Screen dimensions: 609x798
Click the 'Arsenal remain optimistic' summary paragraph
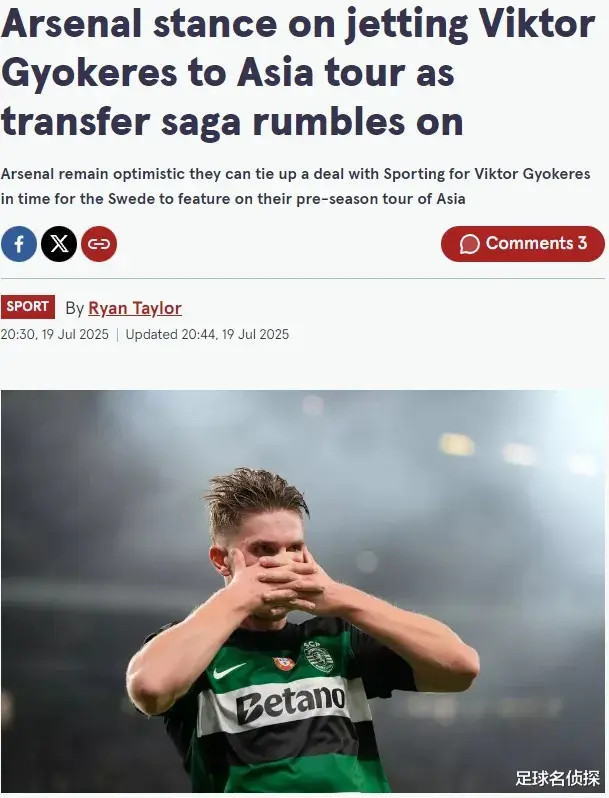296,186
